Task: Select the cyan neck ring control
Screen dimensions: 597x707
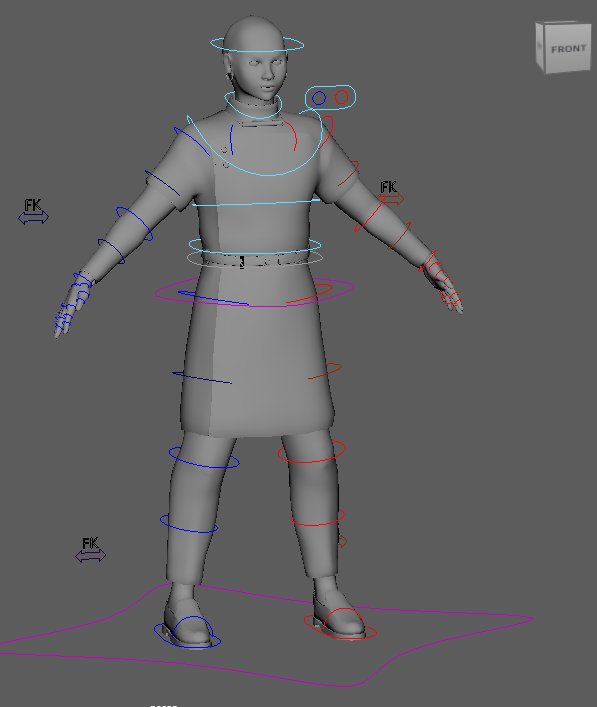Action: point(253,106)
